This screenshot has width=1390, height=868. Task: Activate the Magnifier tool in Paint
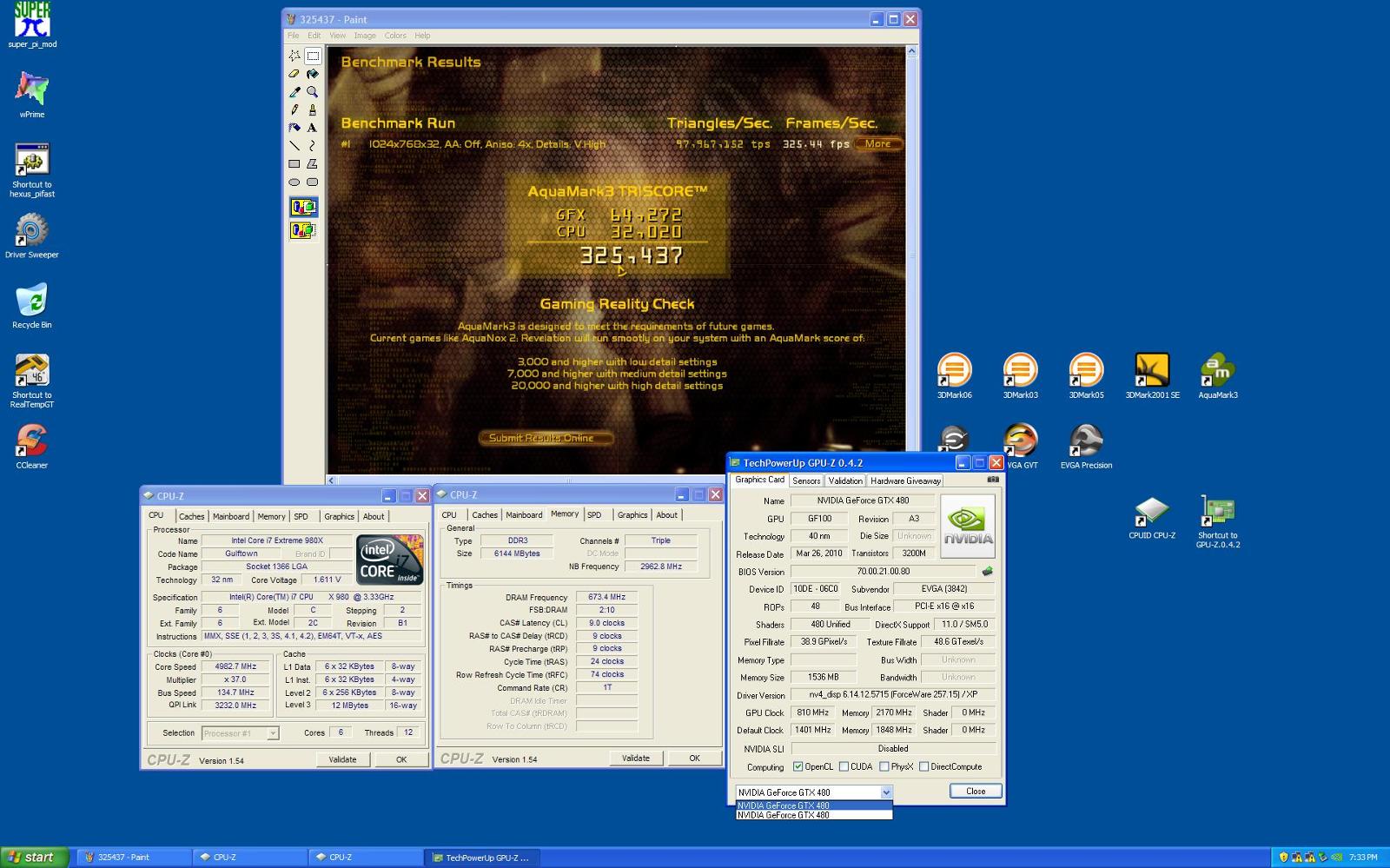point(313,92)
